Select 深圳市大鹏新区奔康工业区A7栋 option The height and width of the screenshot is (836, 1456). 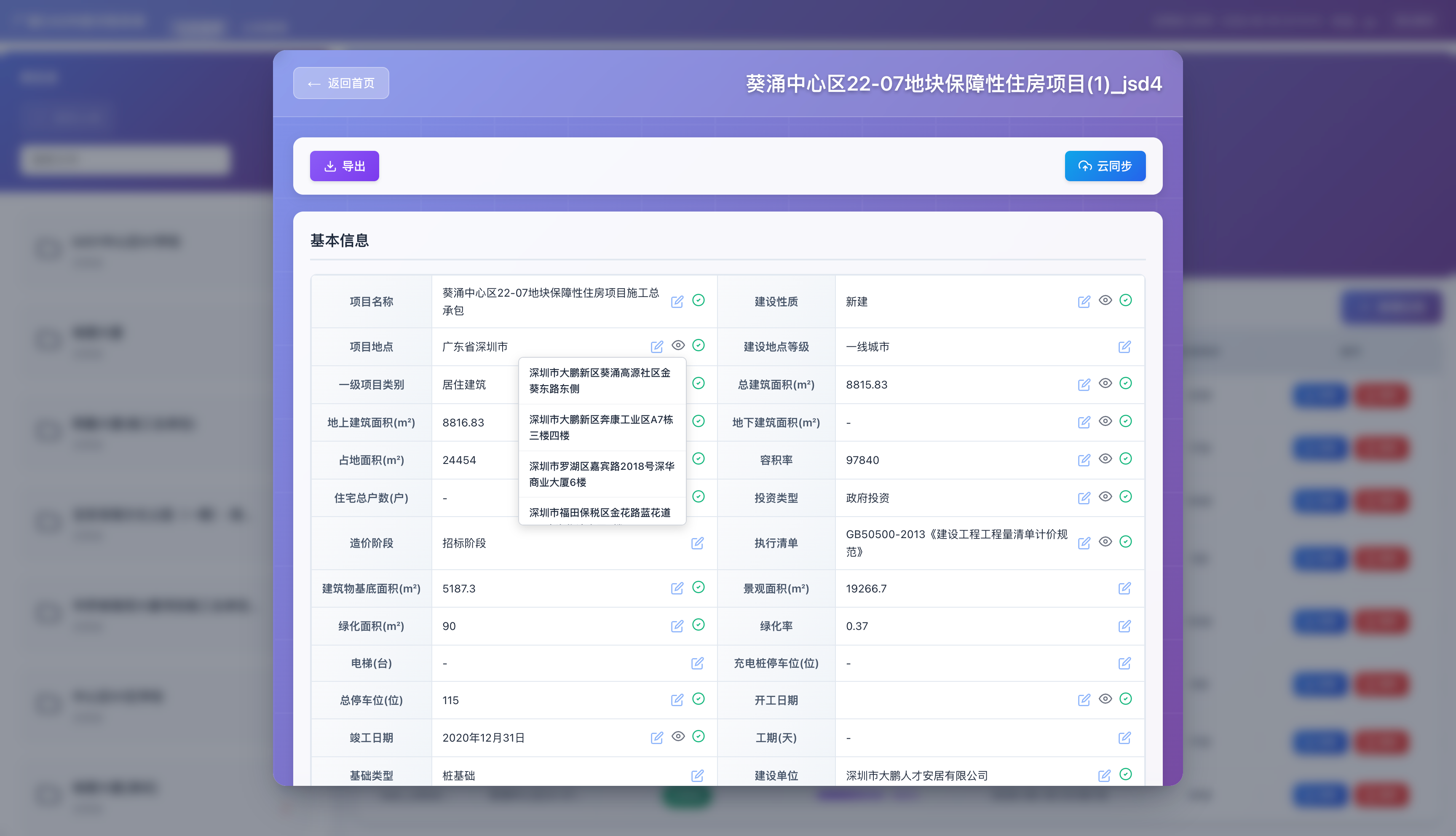[x=602, y=428]
